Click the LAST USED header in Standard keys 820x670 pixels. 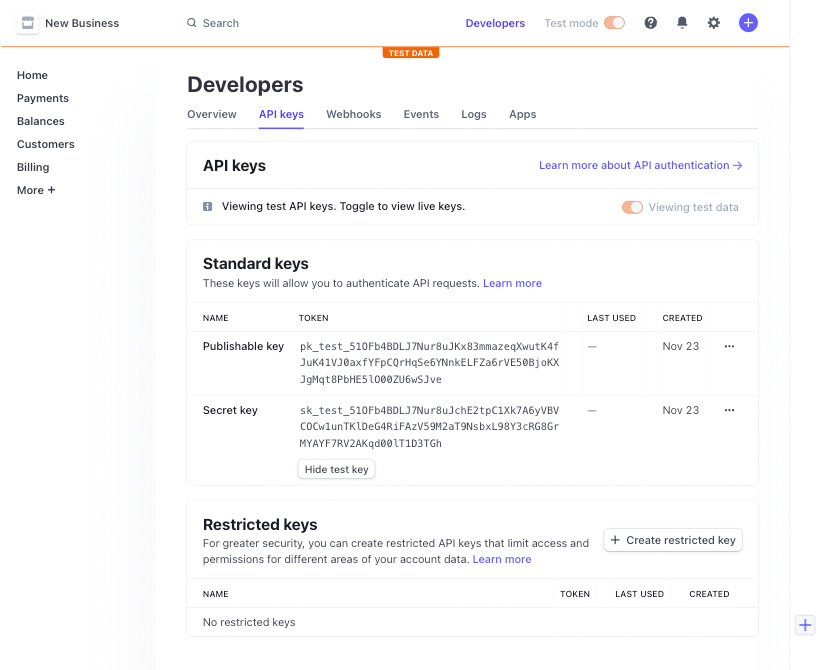pos(611,318)
